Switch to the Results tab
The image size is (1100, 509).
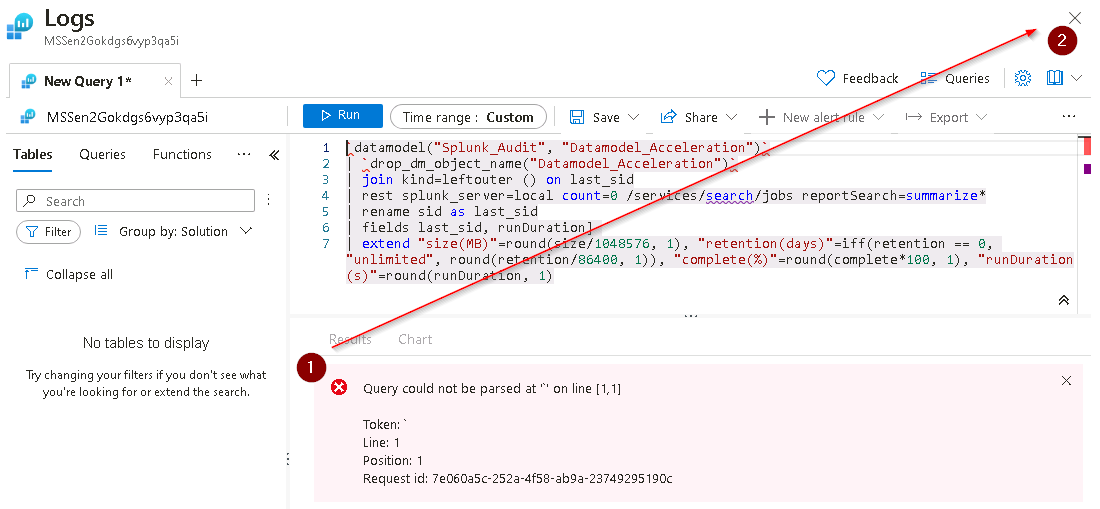(x=350, y=339)
